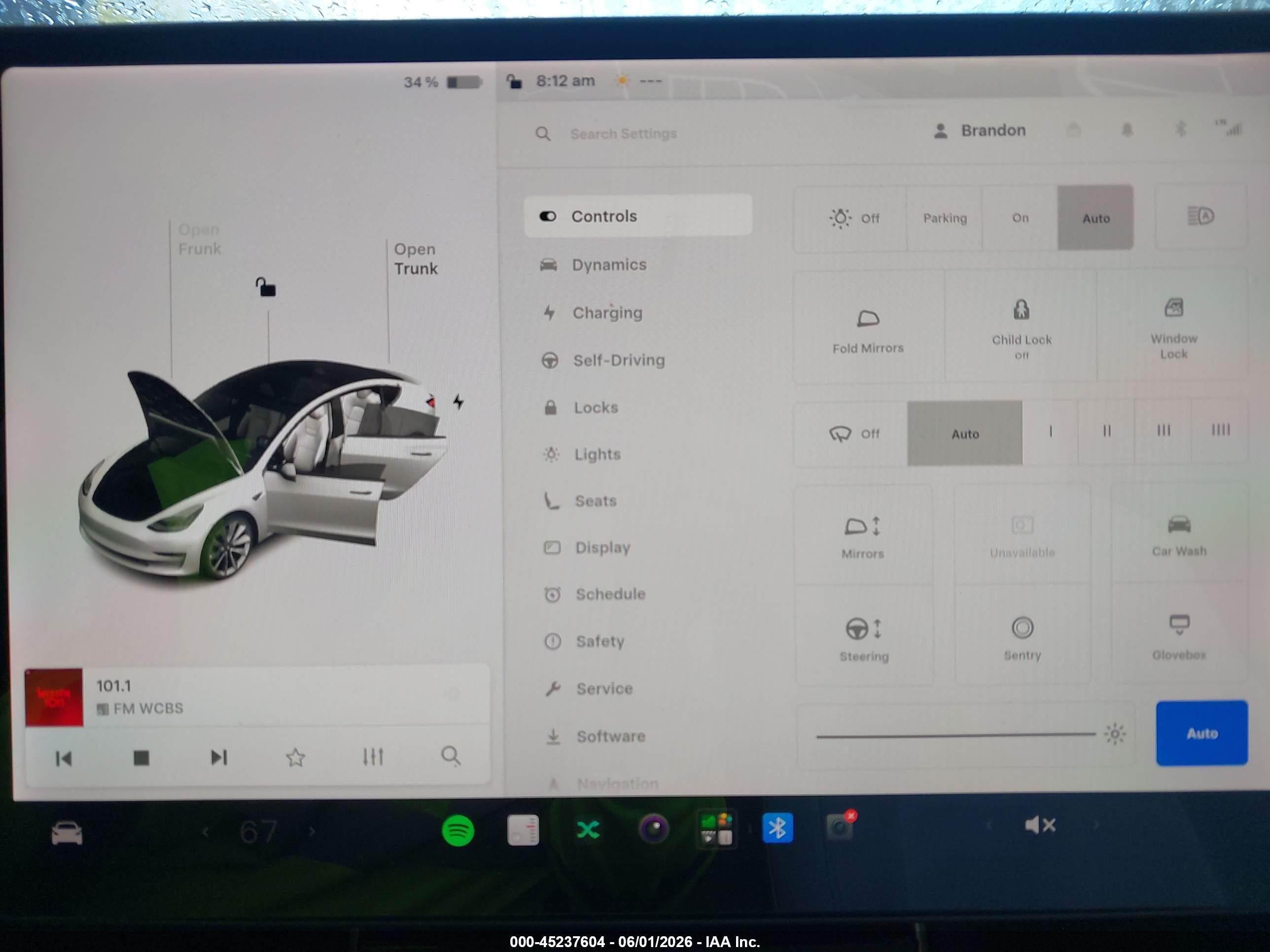Raise volume with right chevron by speaker

(x=1095, y=824)
